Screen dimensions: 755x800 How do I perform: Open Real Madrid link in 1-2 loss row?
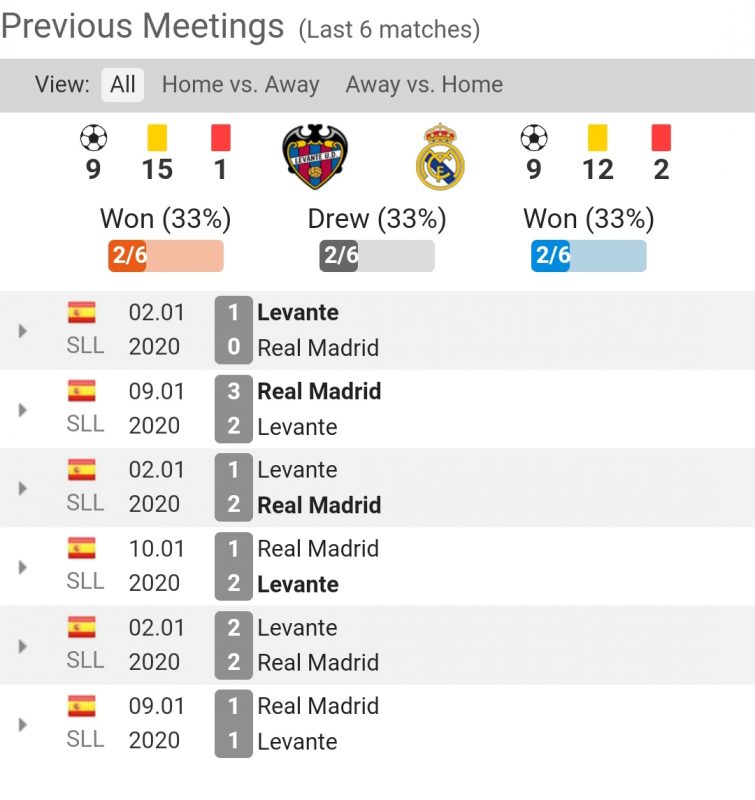tap(318, 548)
